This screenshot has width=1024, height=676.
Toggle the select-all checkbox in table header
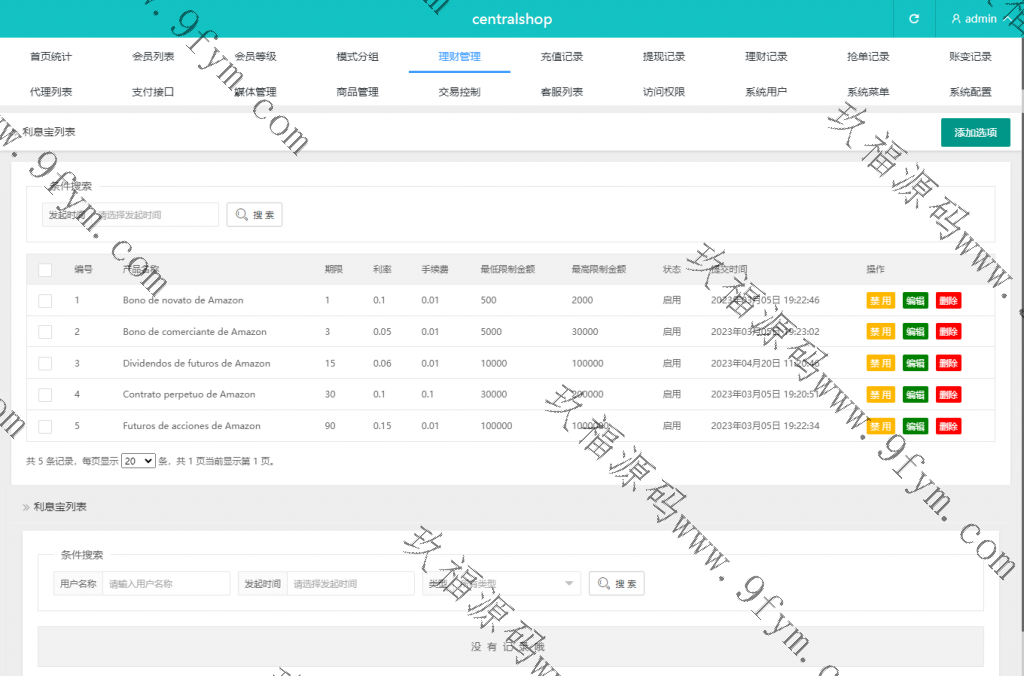click(45, 269)
